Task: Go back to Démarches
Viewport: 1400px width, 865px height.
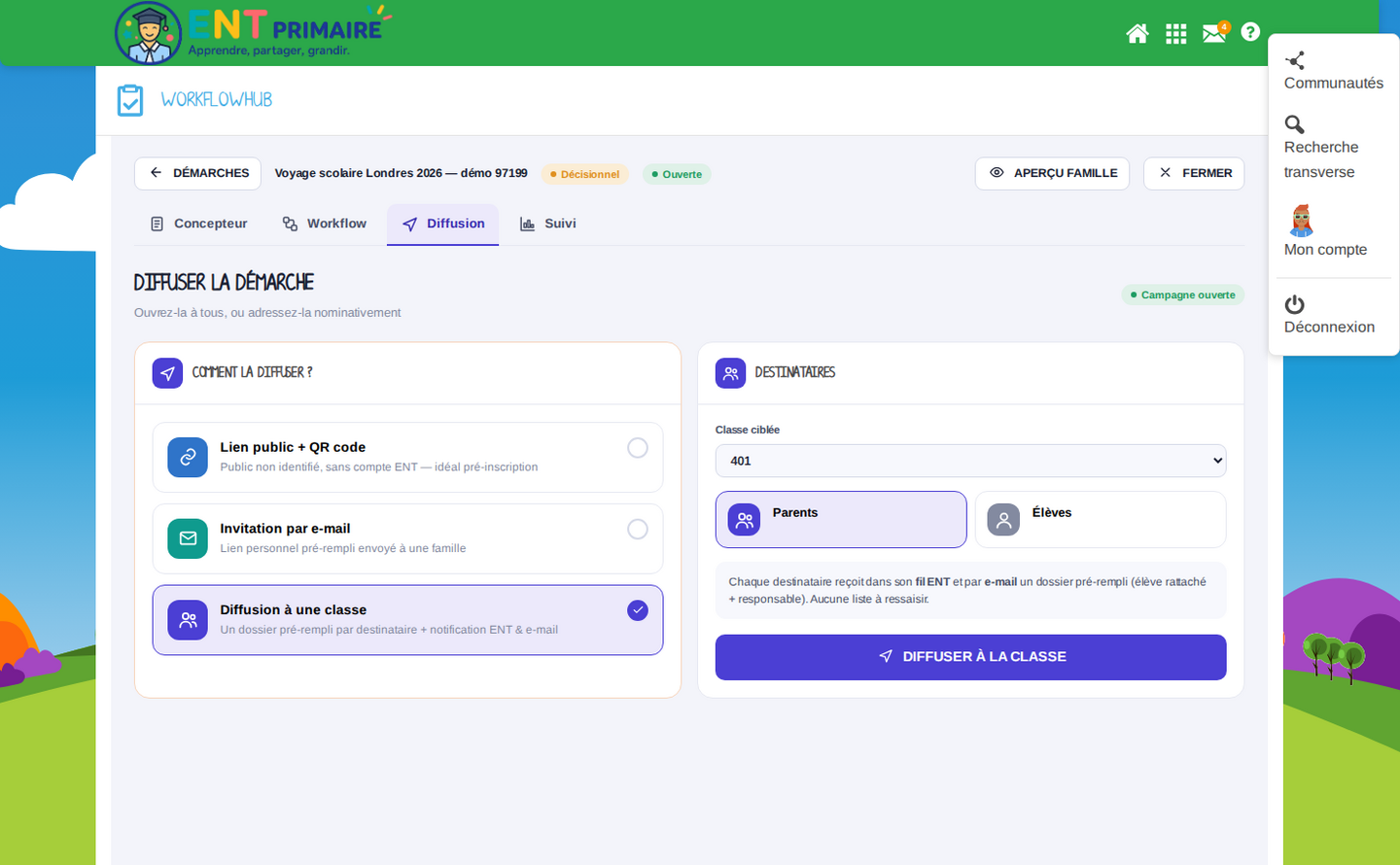Action: click(197, 173)
